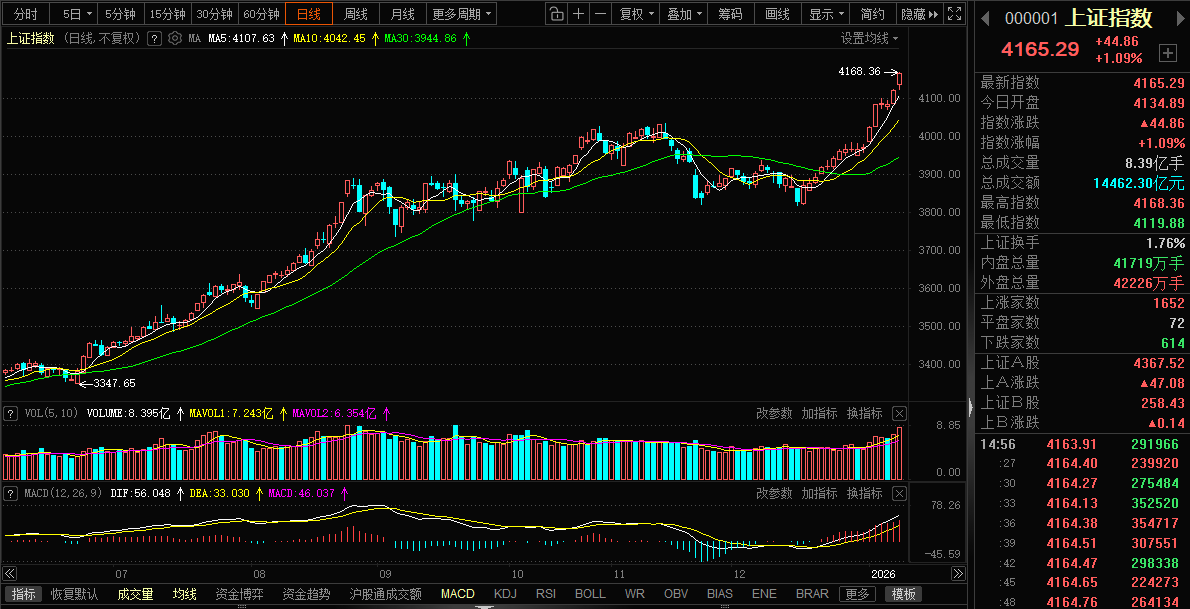
Task: Close the VOL indicator panel
Action: tap(899, 413)
